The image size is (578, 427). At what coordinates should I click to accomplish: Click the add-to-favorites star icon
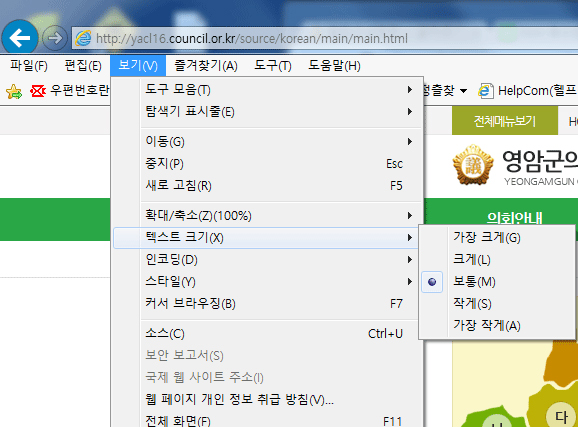pyautogui.click(x=14, y=91)
